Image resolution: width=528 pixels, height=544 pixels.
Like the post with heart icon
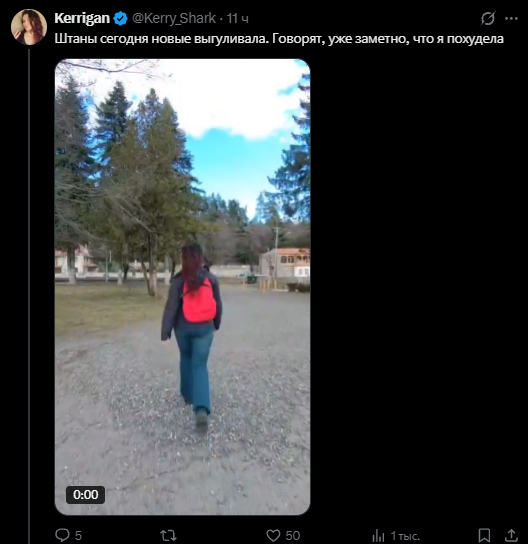click(273, 535)
